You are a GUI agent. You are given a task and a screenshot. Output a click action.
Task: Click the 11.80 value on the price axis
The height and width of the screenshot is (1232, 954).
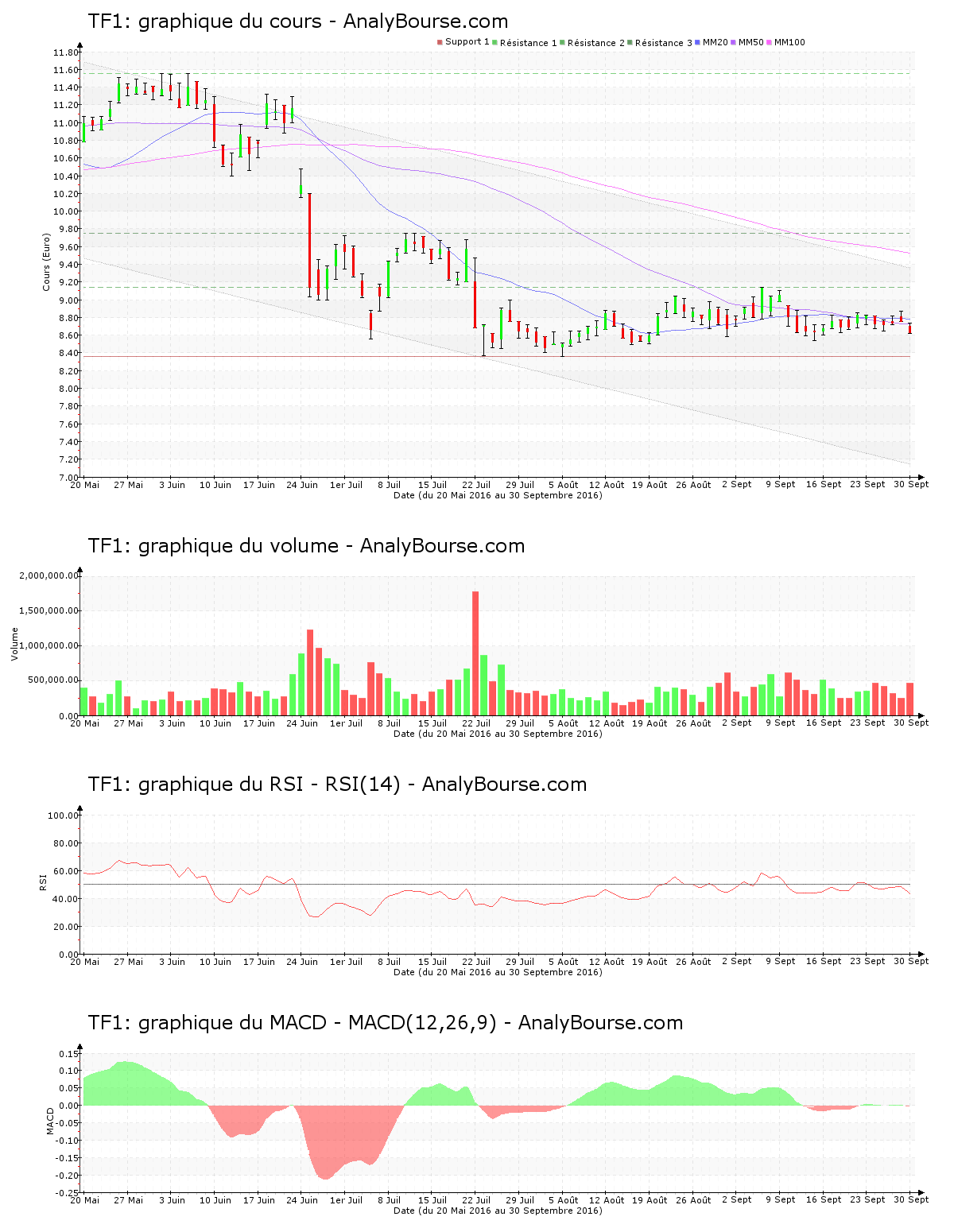[66, 52]
